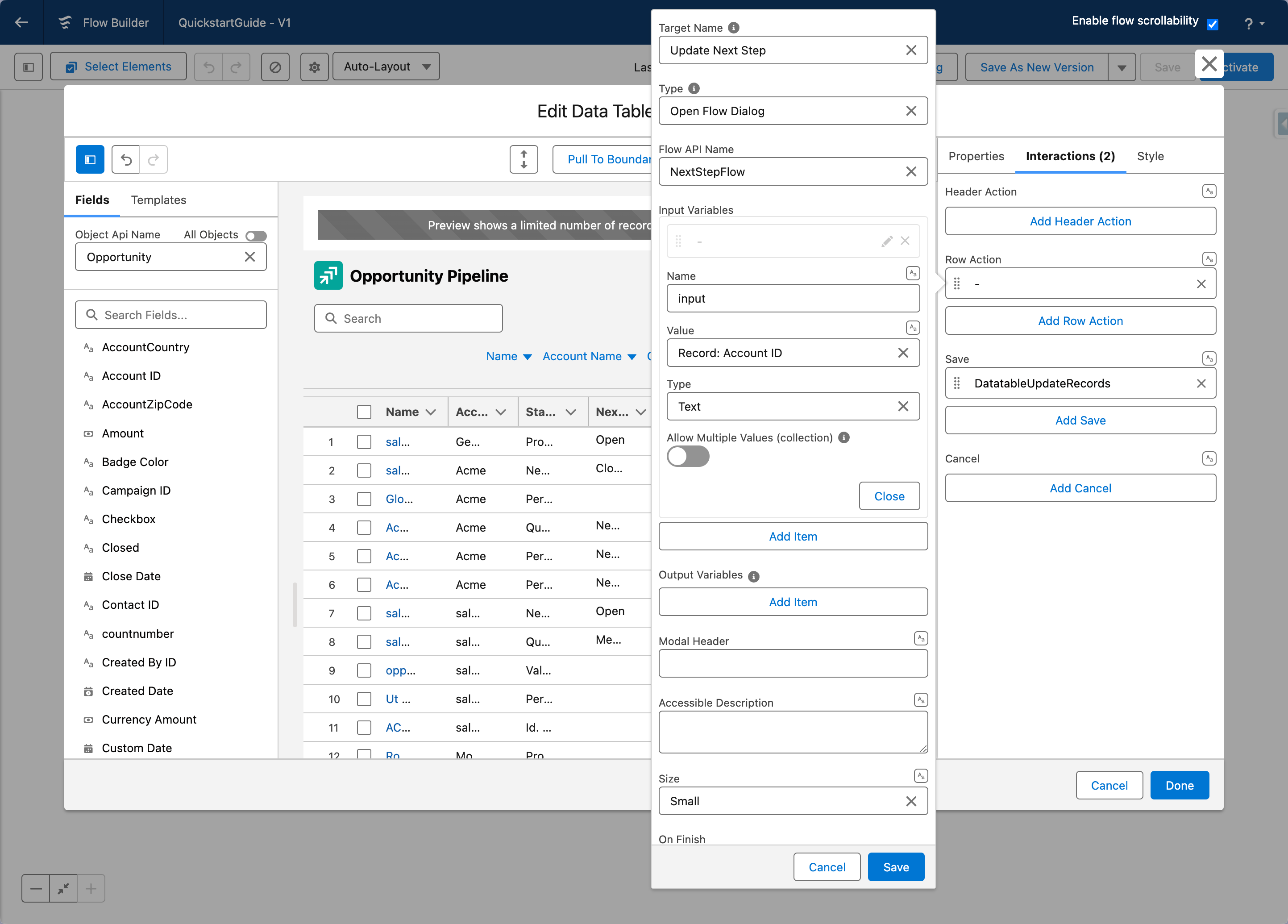Enable the All Objects toggle
Screen dimensions: 1288x924
pyautogui.click(x=256, y=236)
